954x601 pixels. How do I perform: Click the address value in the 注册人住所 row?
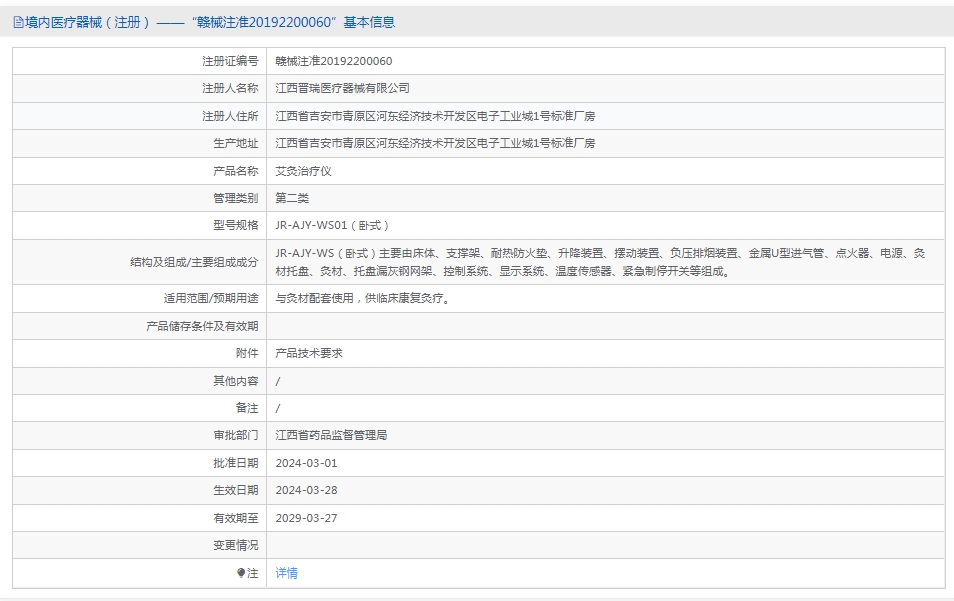[x=436, y=116]
